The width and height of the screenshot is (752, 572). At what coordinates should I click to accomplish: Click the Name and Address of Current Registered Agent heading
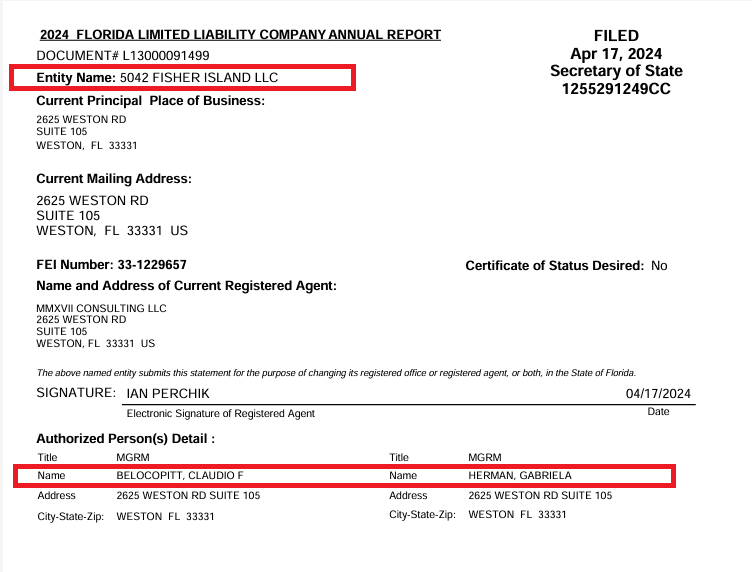coord(186,286)
